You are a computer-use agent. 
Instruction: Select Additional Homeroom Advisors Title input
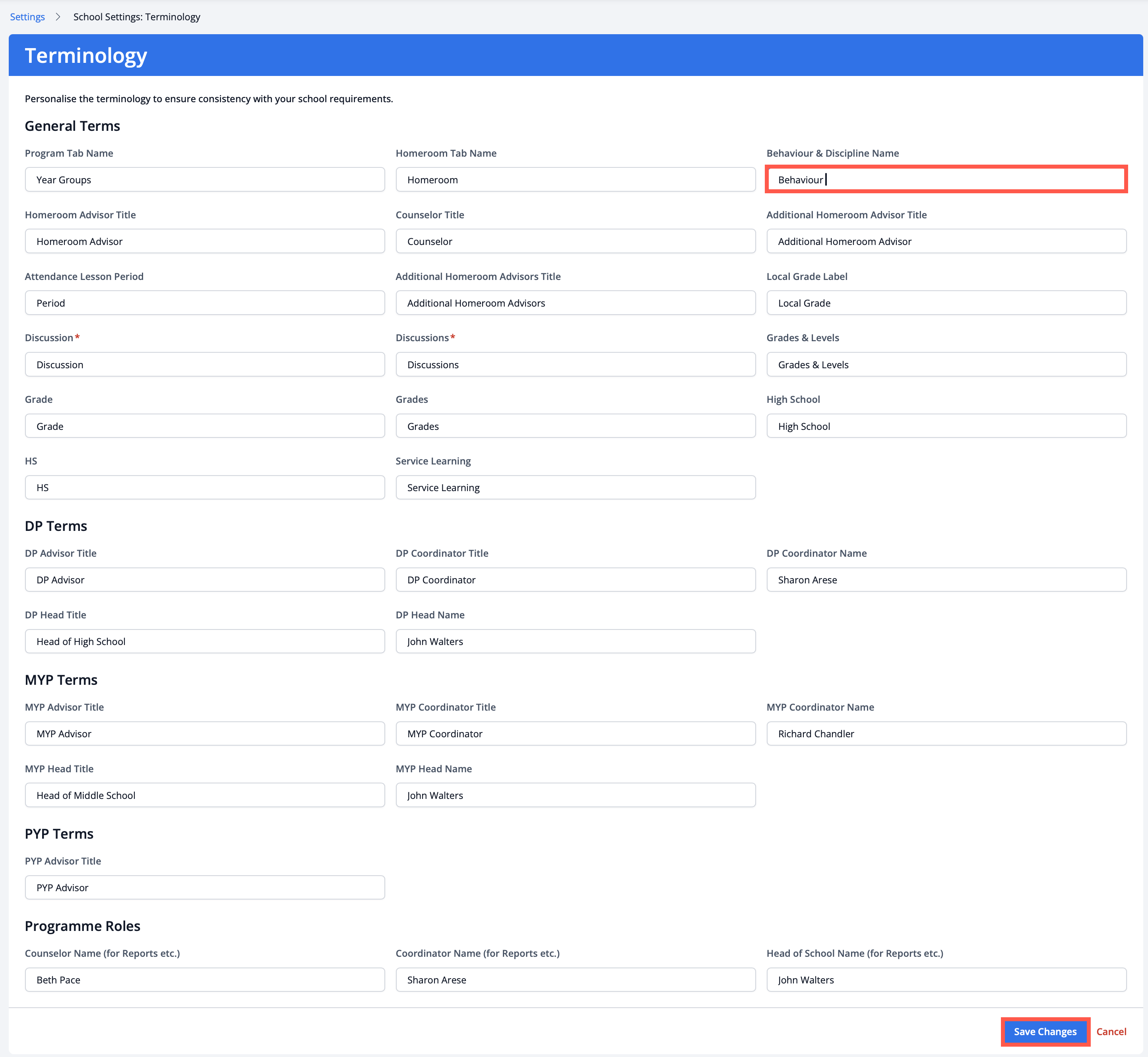pos(576,303)
